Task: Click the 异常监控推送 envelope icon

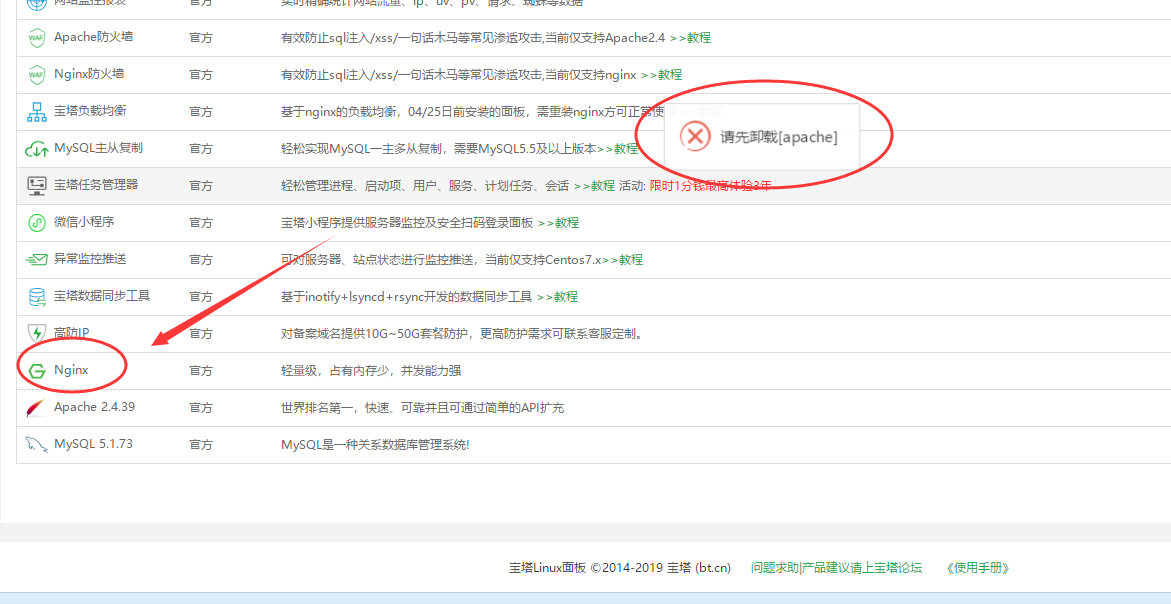Action: [37, 260]
